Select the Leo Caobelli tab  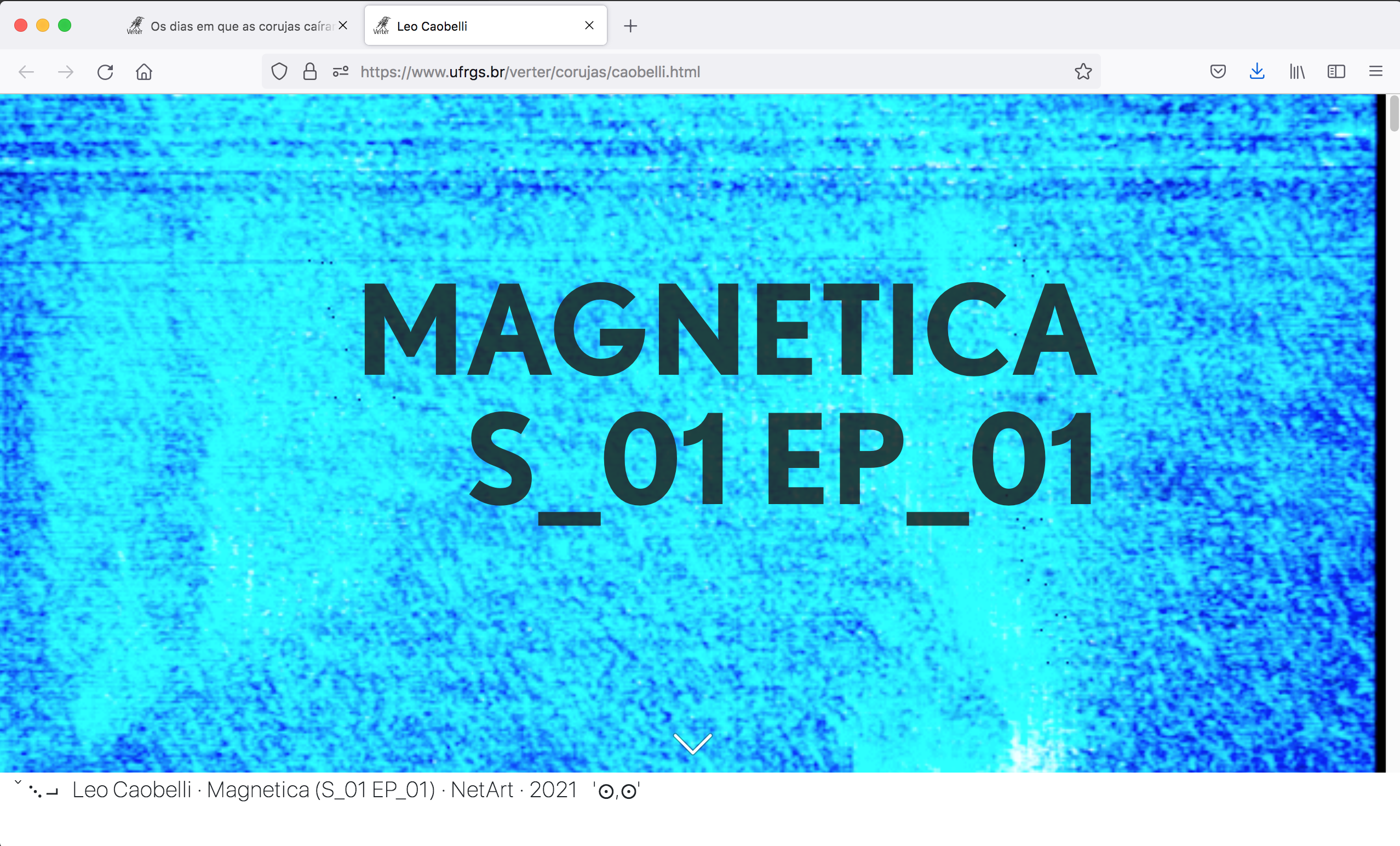coord(486,26)
